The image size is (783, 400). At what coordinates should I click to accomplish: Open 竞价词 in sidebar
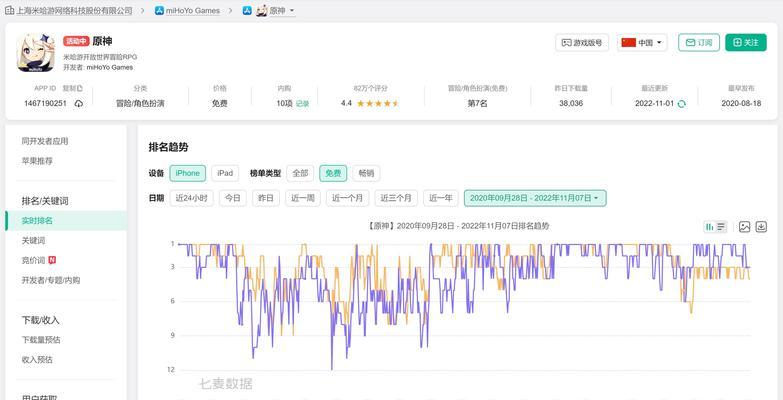(x=33, y=260)
